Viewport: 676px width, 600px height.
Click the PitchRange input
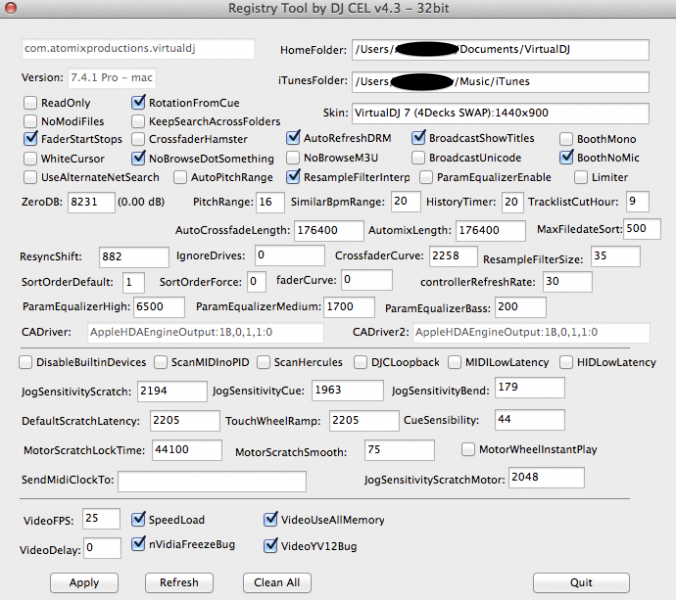270,202
